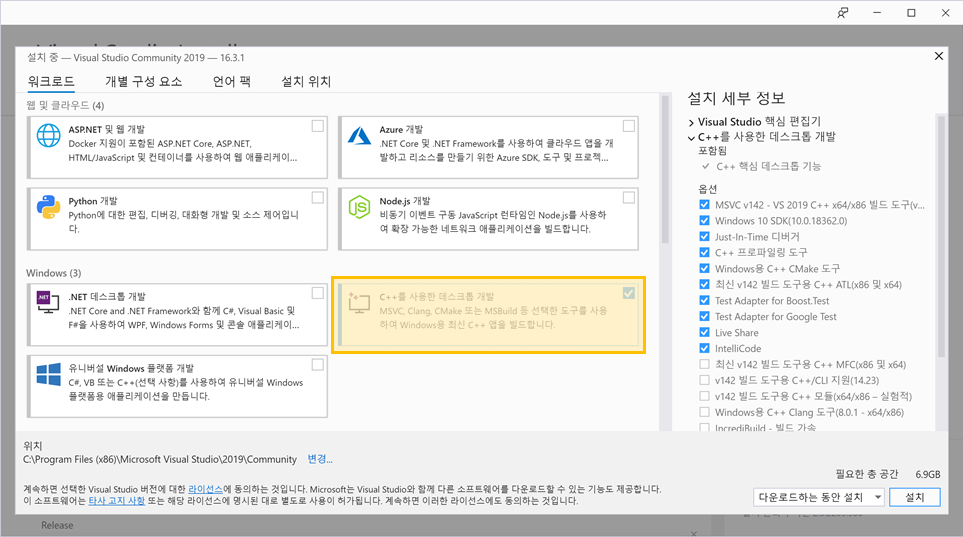Click the '설치 세부 정보' heading
Screen dimensions: 963x537
[736, 98]
